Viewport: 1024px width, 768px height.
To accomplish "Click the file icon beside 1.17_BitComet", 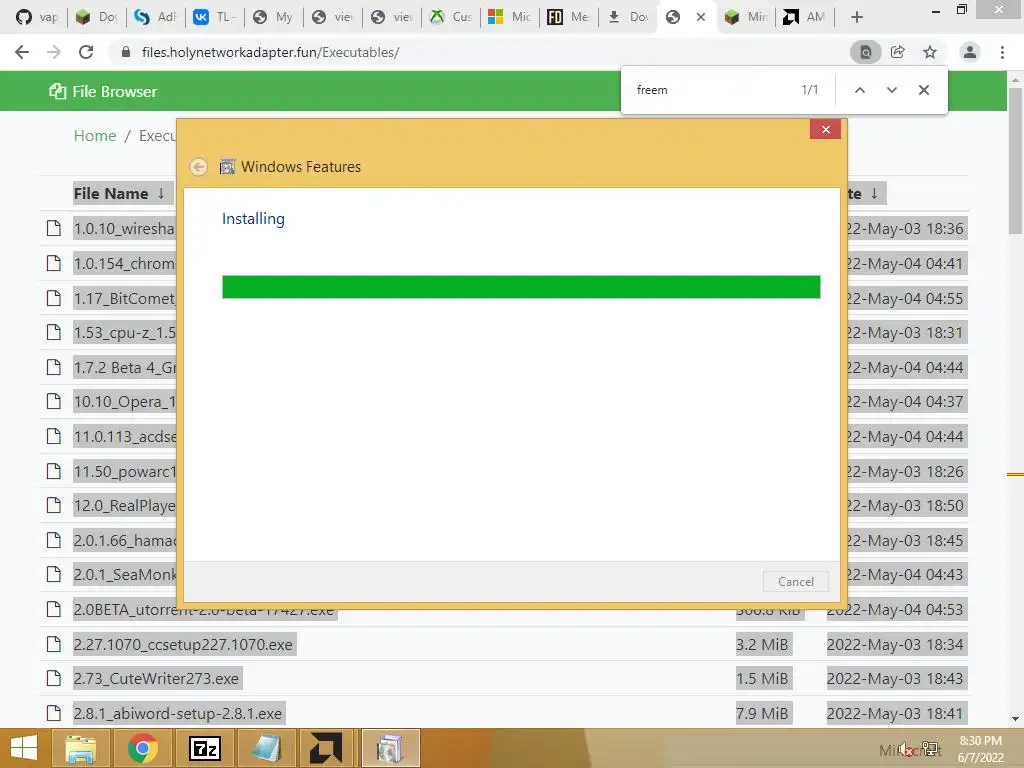I will click(54, 298).
